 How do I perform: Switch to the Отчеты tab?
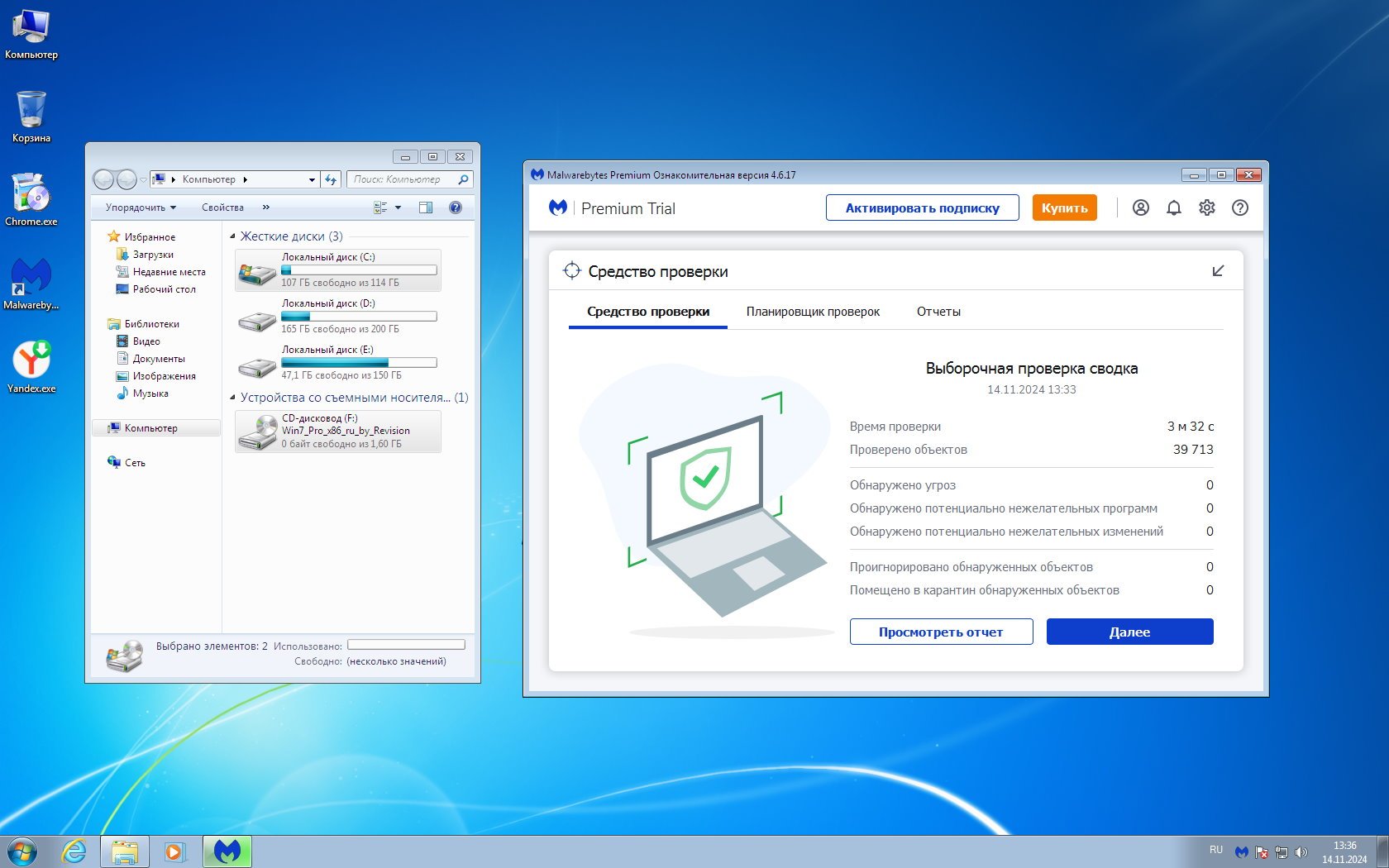click(x=938, y=312)
